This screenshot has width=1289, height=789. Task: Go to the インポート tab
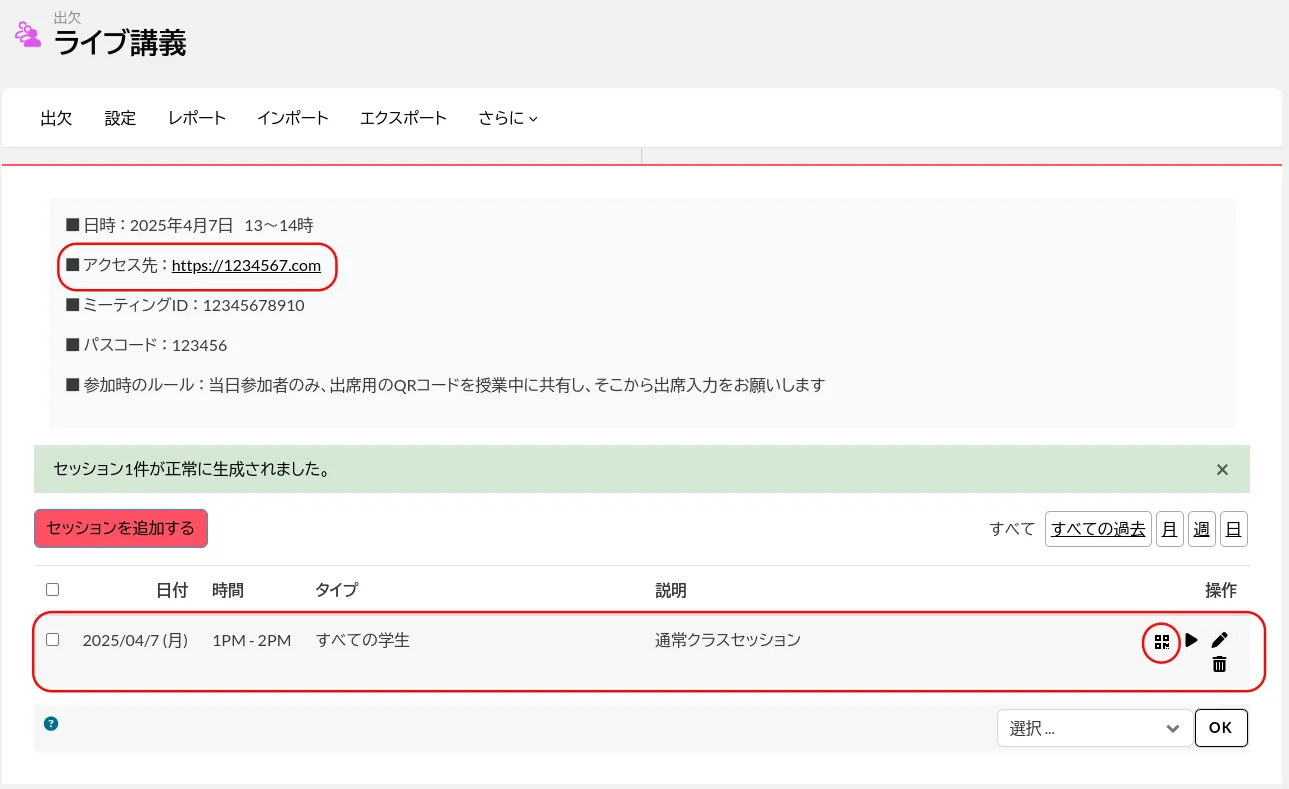click(292, 118)
